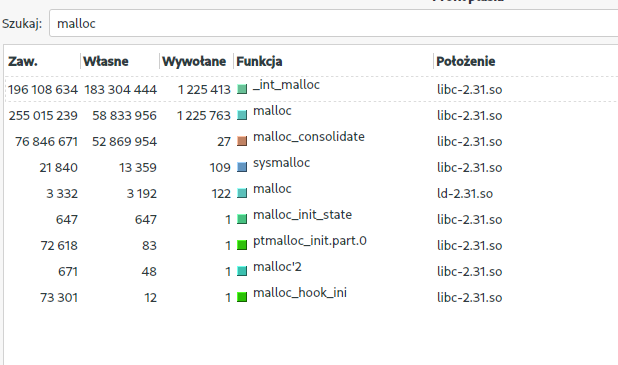
Task: Select the _int_malloc function row
Action: [312, 89]
